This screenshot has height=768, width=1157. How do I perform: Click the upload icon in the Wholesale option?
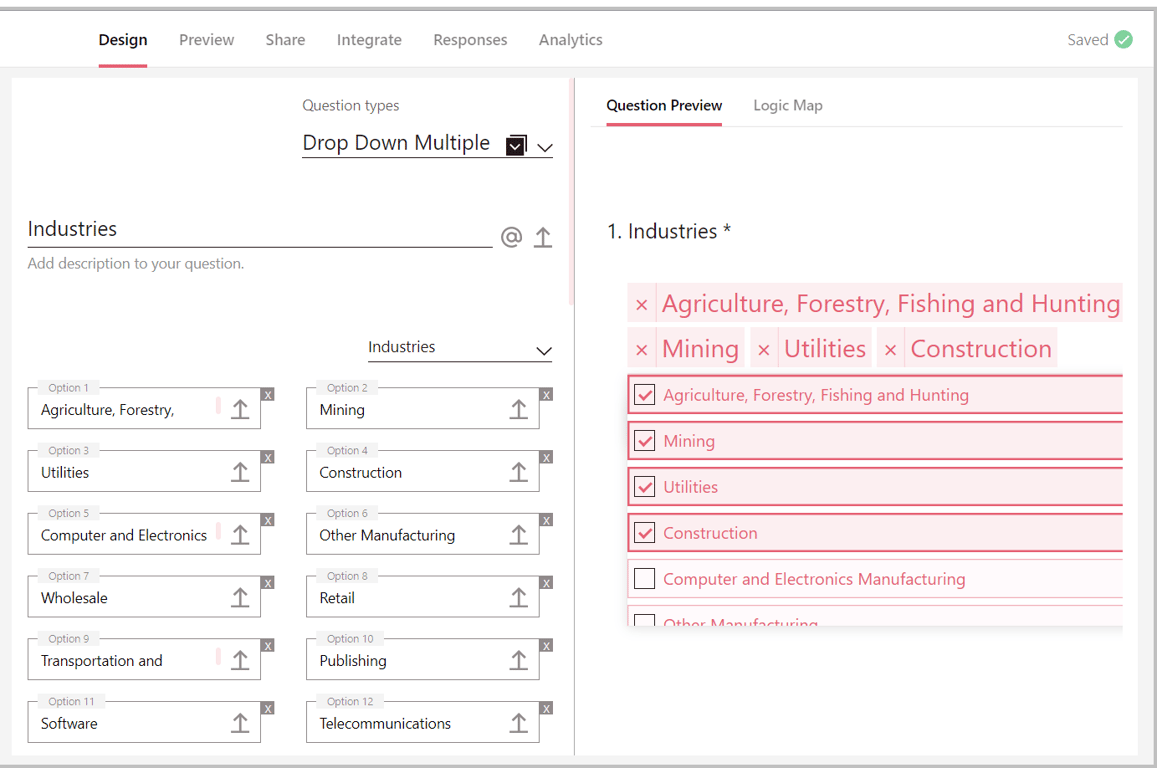pyautogui.click(x=240, y=597)
